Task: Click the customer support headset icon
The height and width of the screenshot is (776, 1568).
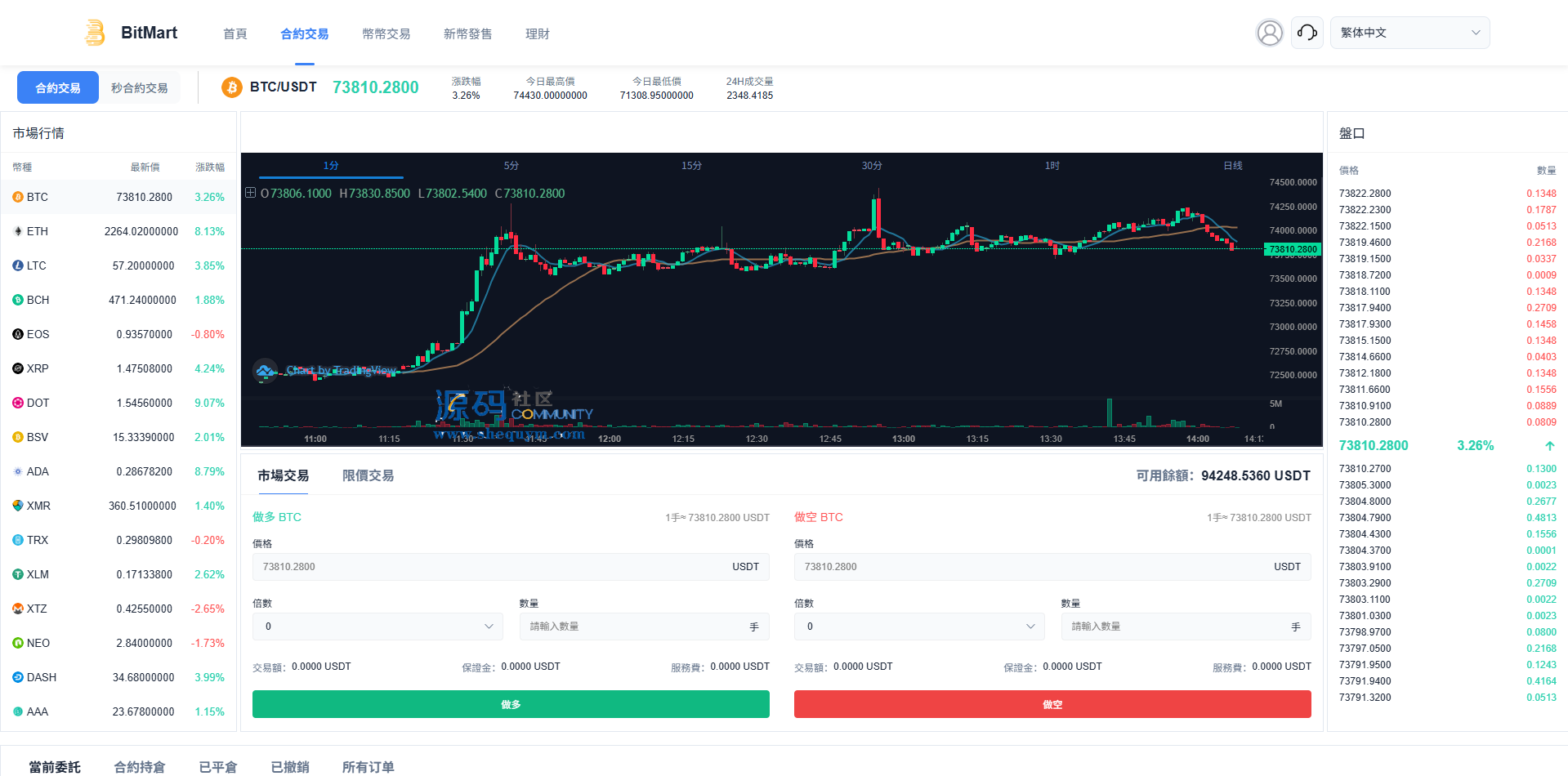Action: click(1307, 33)
